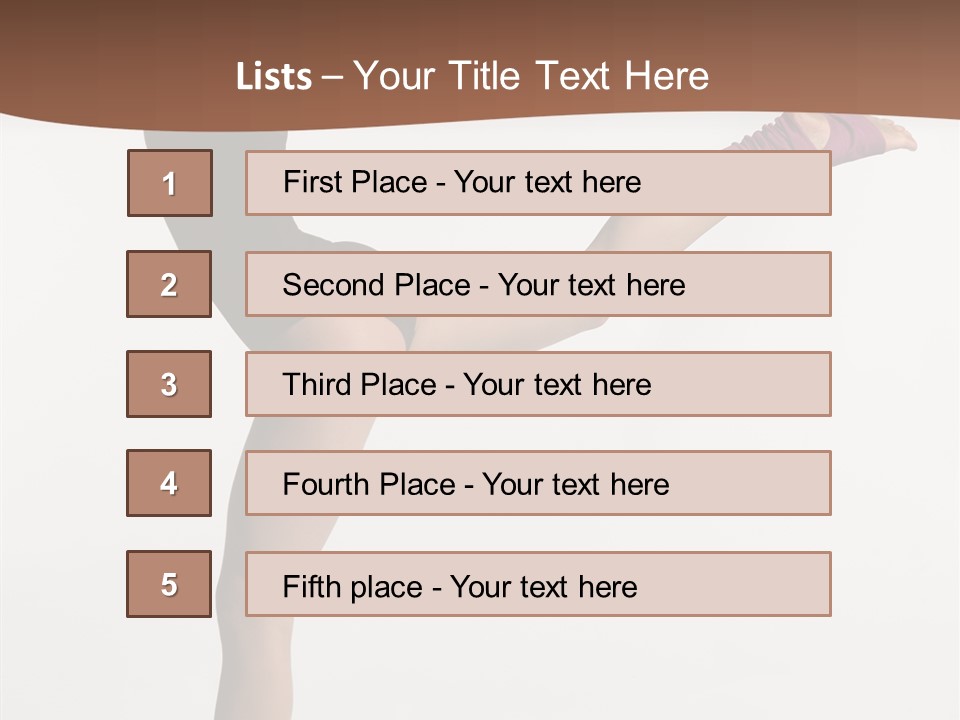Select the number 5 box
960x720 pixels.
169,584
